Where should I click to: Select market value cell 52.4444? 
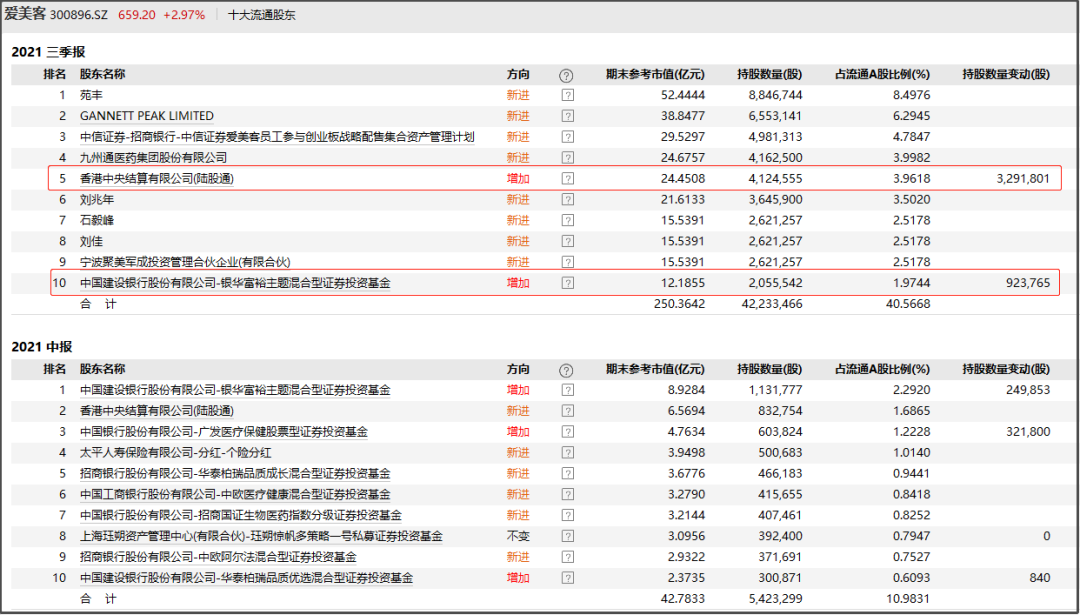[683, 96]
